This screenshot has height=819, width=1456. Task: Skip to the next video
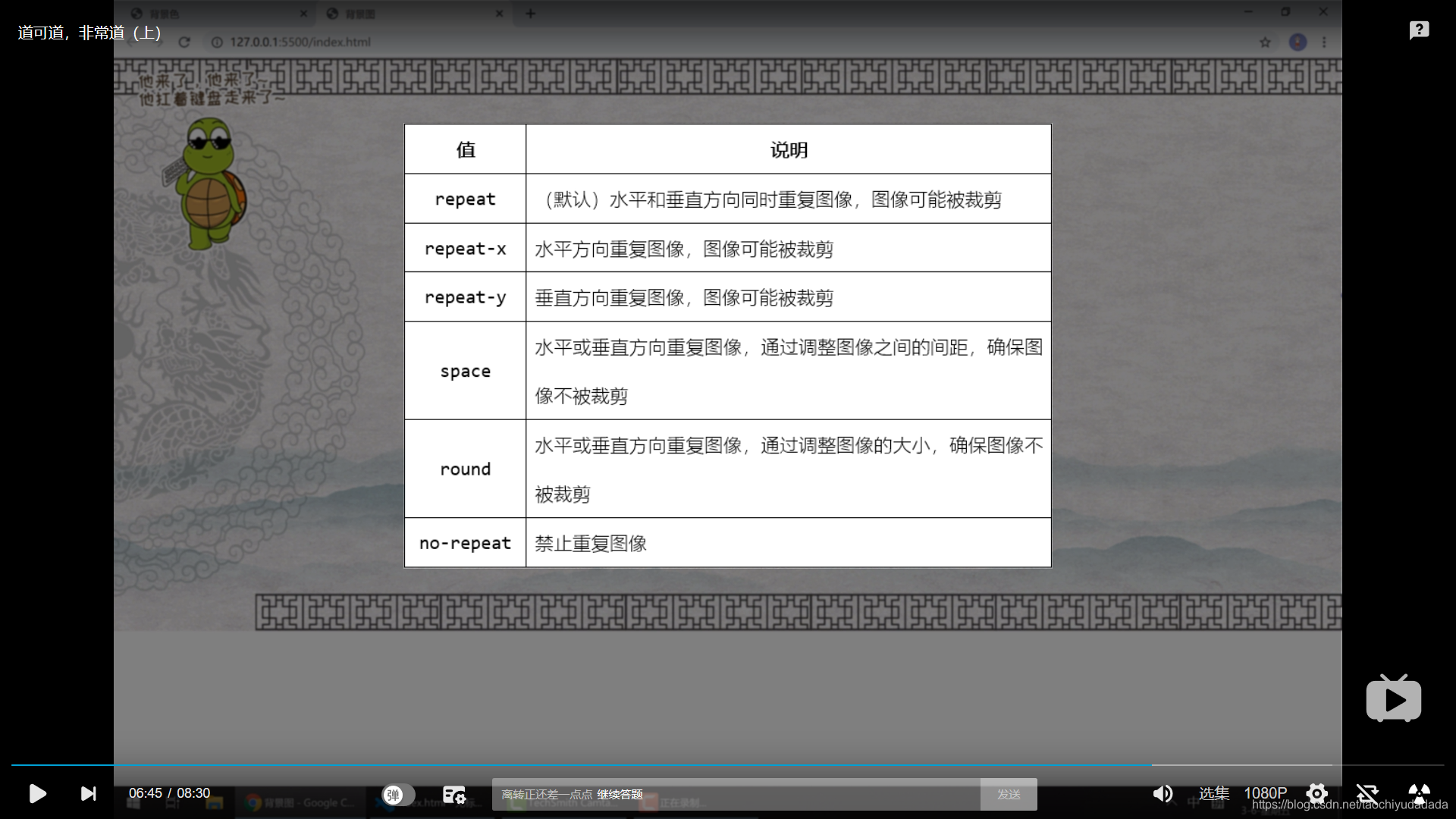pyautogui.click(x=89, y=793)
